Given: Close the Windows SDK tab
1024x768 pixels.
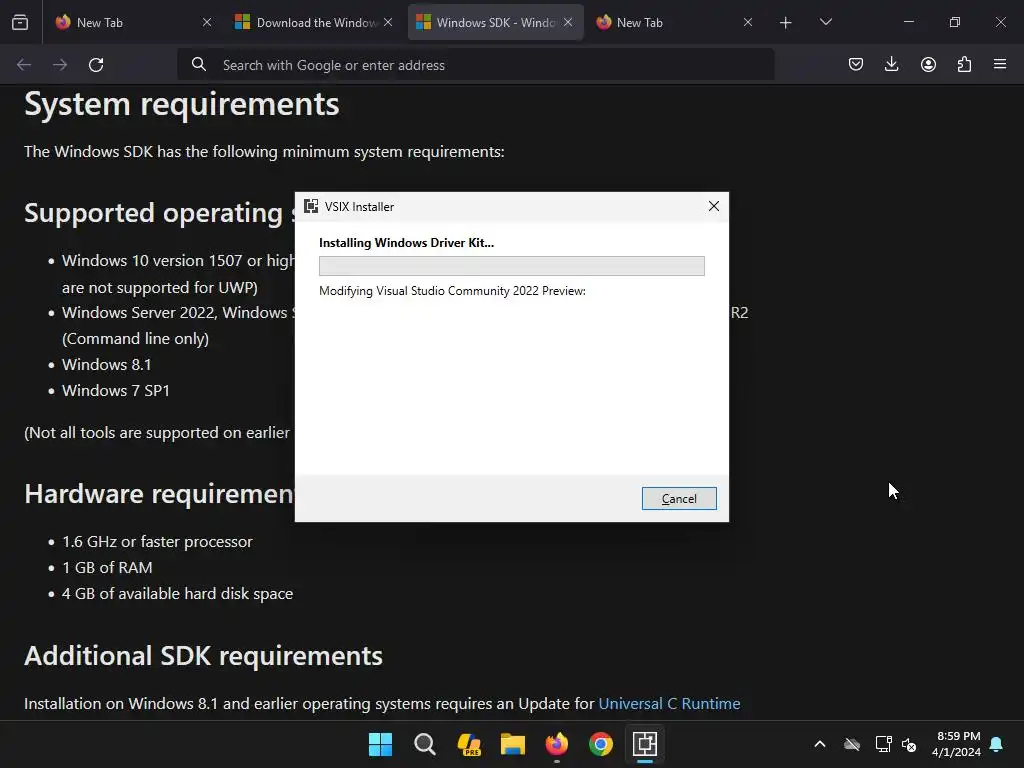Looking at the screenshot, I should 568,22.
